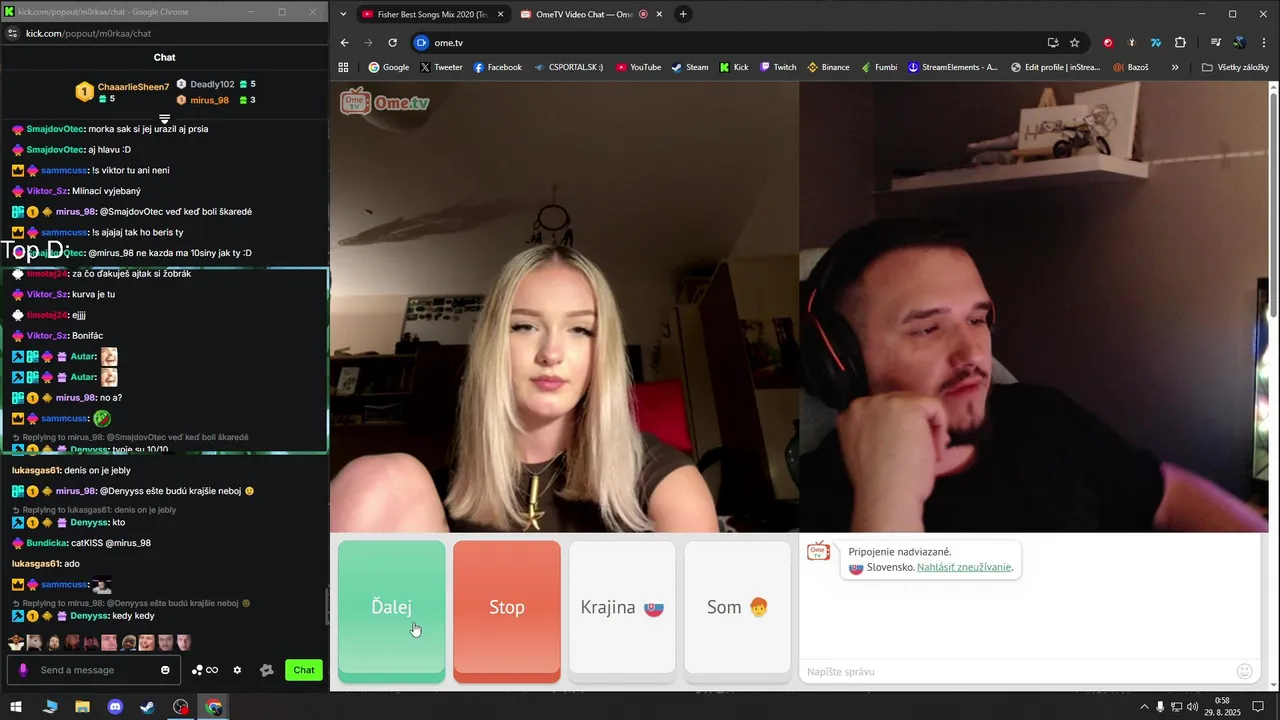Open the Chrome three-dot menu
1280x720 pixels.
point(1264,43)
